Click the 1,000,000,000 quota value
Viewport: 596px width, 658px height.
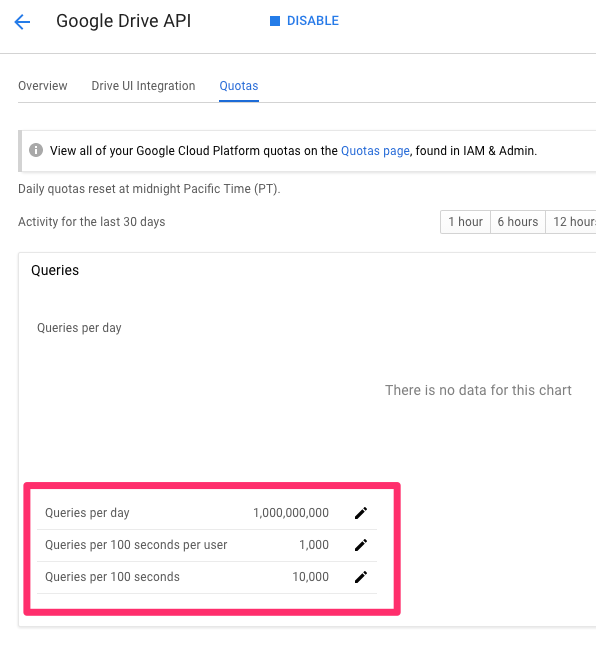[x=291, y=513]
